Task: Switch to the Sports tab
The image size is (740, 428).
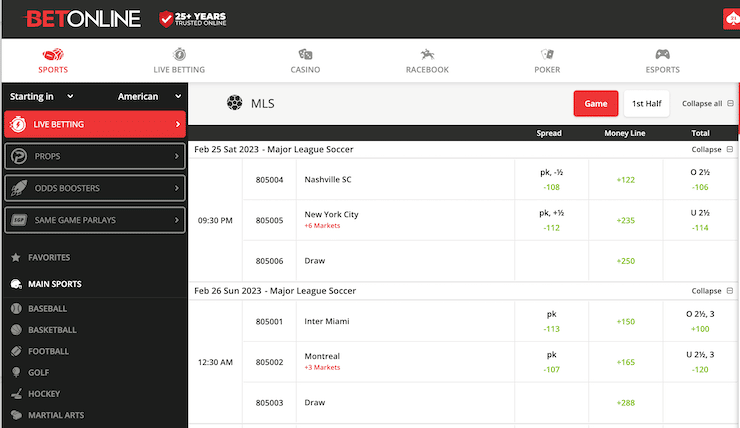Action: point(53,60)
